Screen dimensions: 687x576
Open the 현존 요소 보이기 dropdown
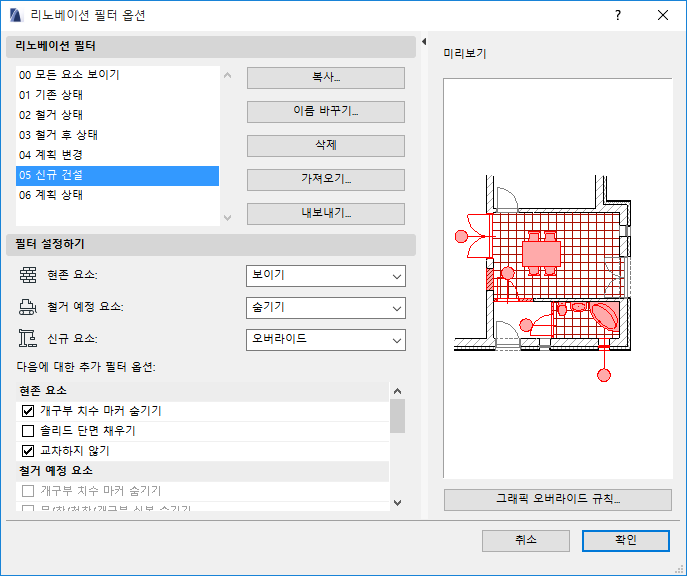point(326,276)
